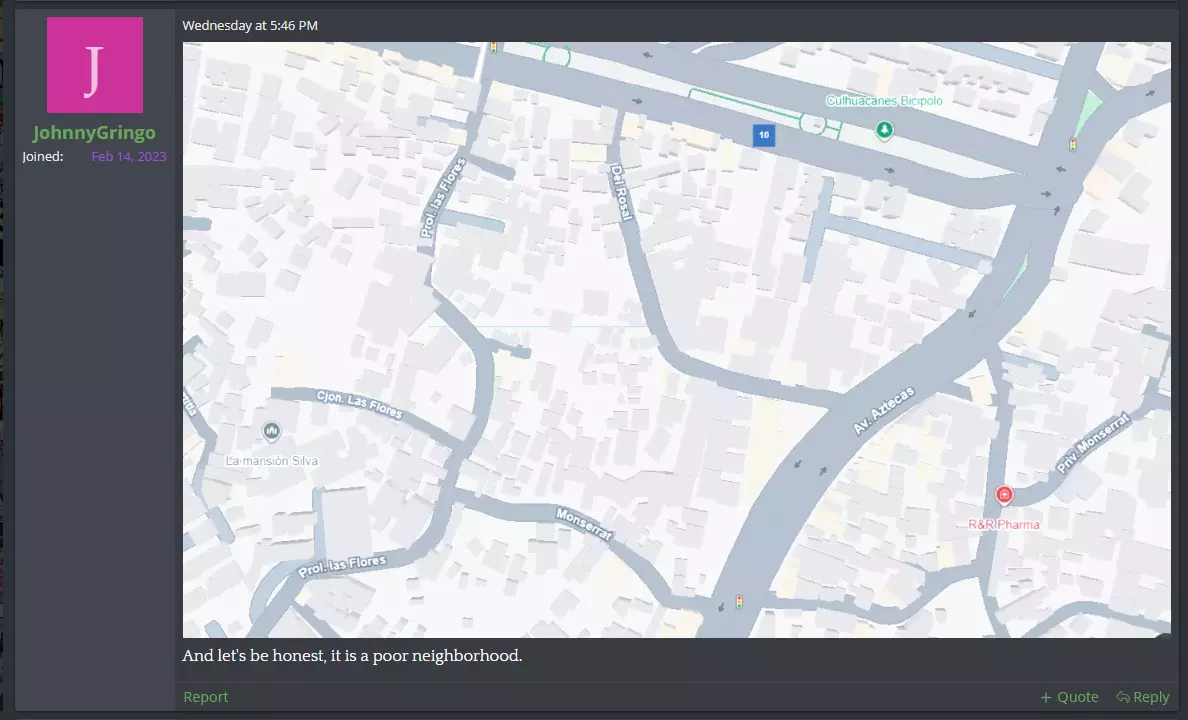1188x720 pixels.
Task: Report this post
Action: (x=205, y=697)
